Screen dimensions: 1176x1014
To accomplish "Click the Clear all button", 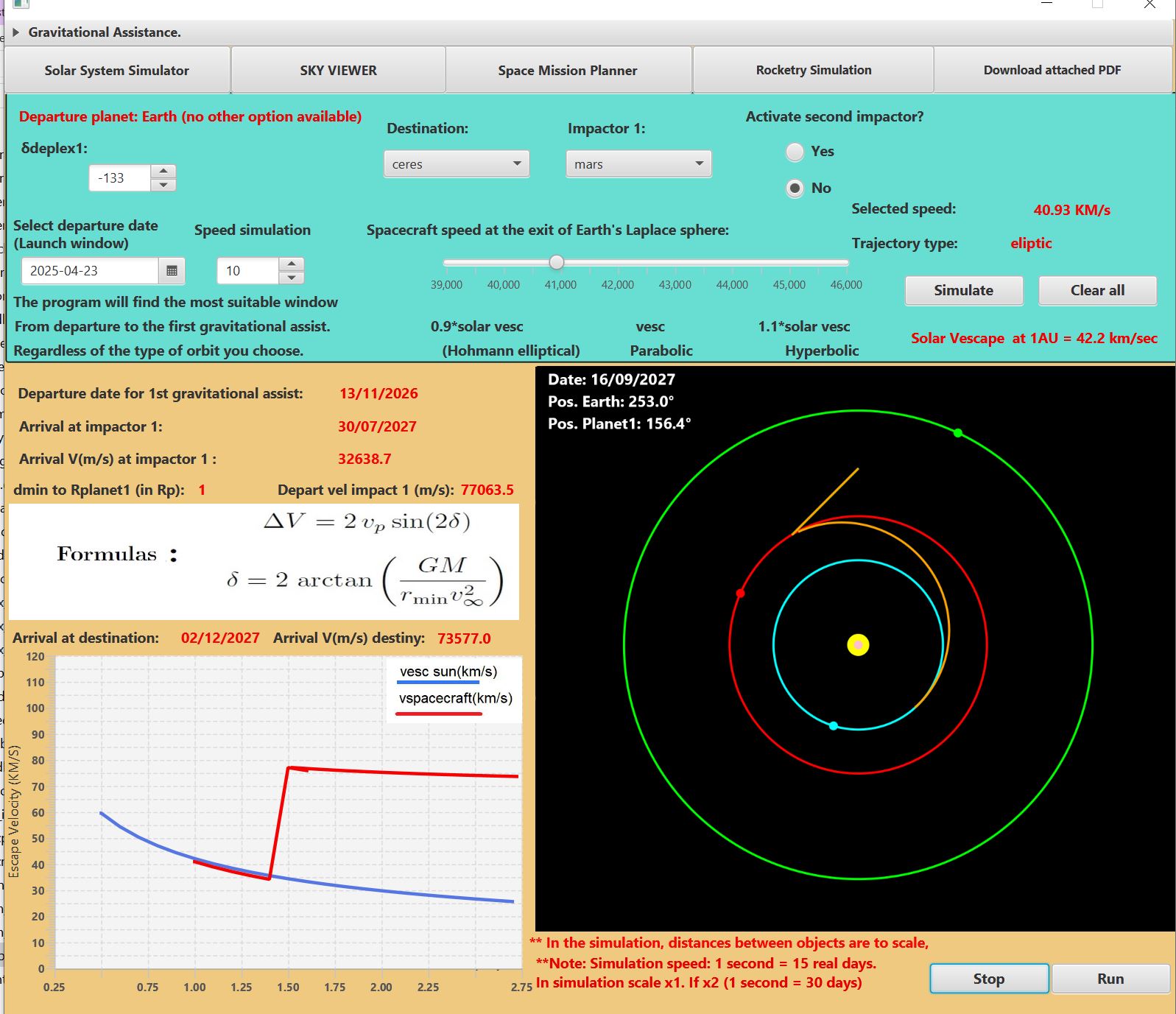I will click(x=1097, y=291).
